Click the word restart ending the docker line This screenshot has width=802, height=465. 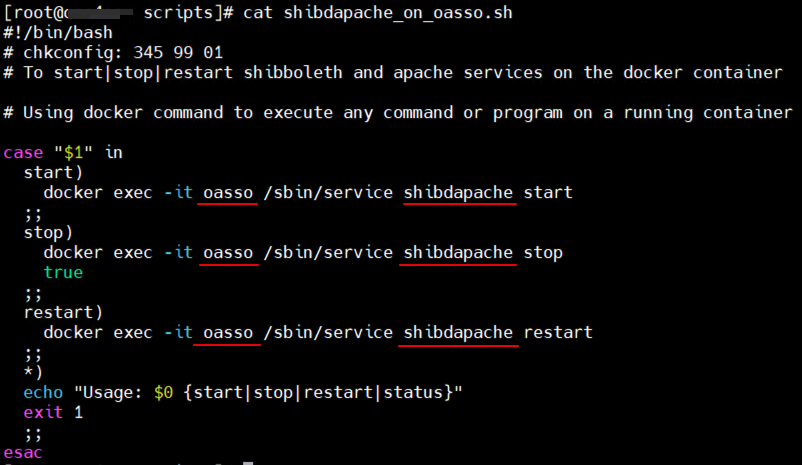coord(557,332)
